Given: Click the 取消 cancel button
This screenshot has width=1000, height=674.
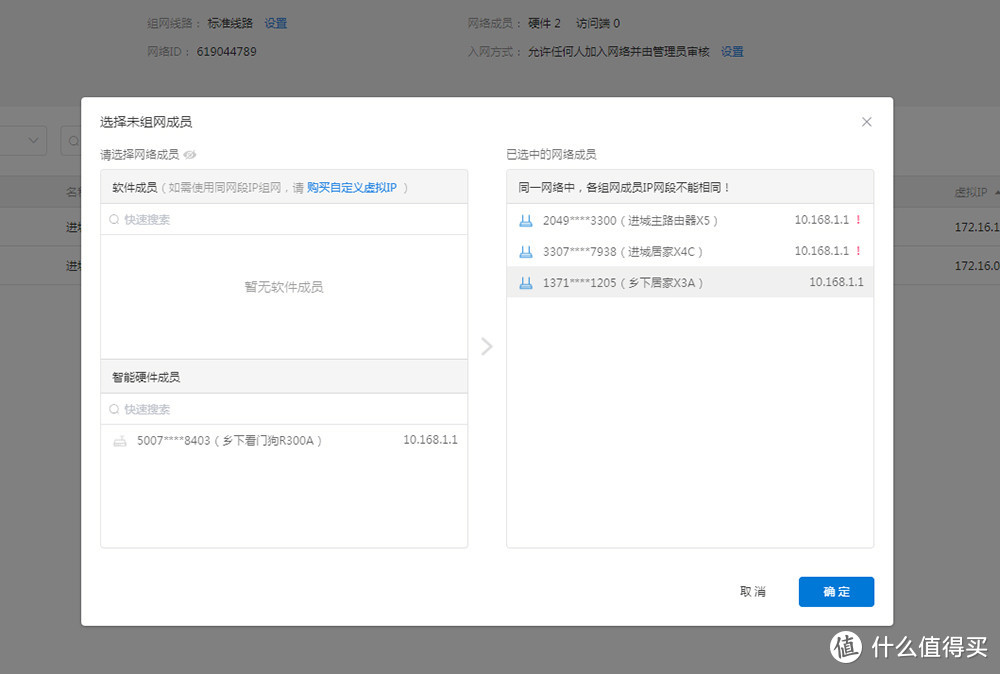Looking at the screenshot, I should point(753,591).
